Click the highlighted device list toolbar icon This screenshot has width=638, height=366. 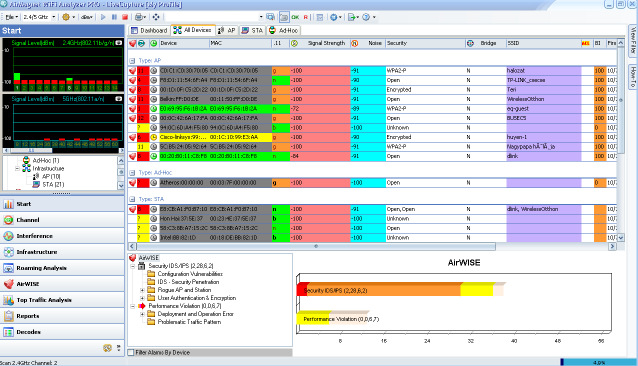[x=284, y=17]
